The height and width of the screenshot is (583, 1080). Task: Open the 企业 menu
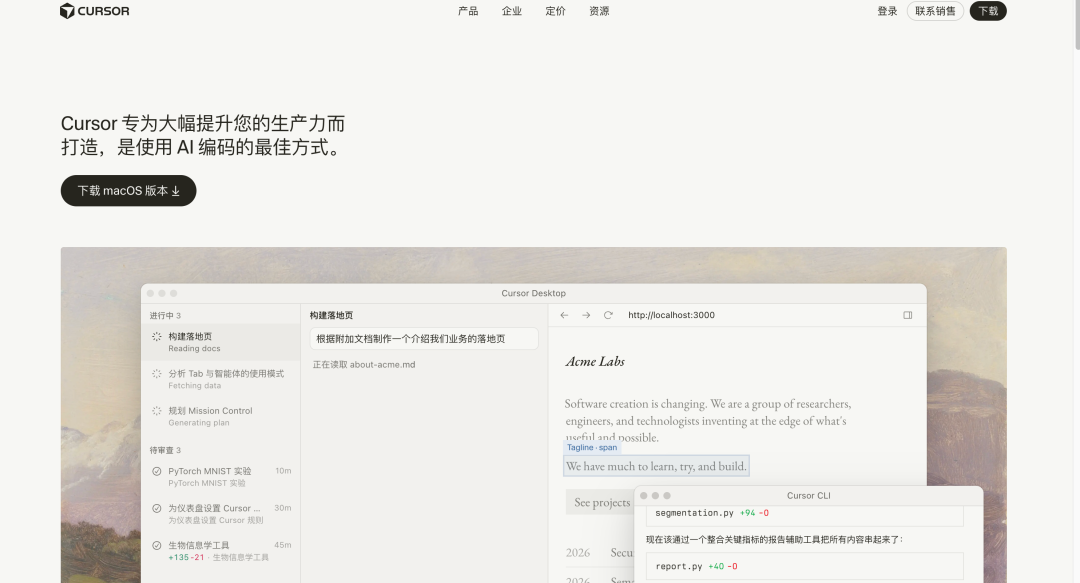(511, 11)
